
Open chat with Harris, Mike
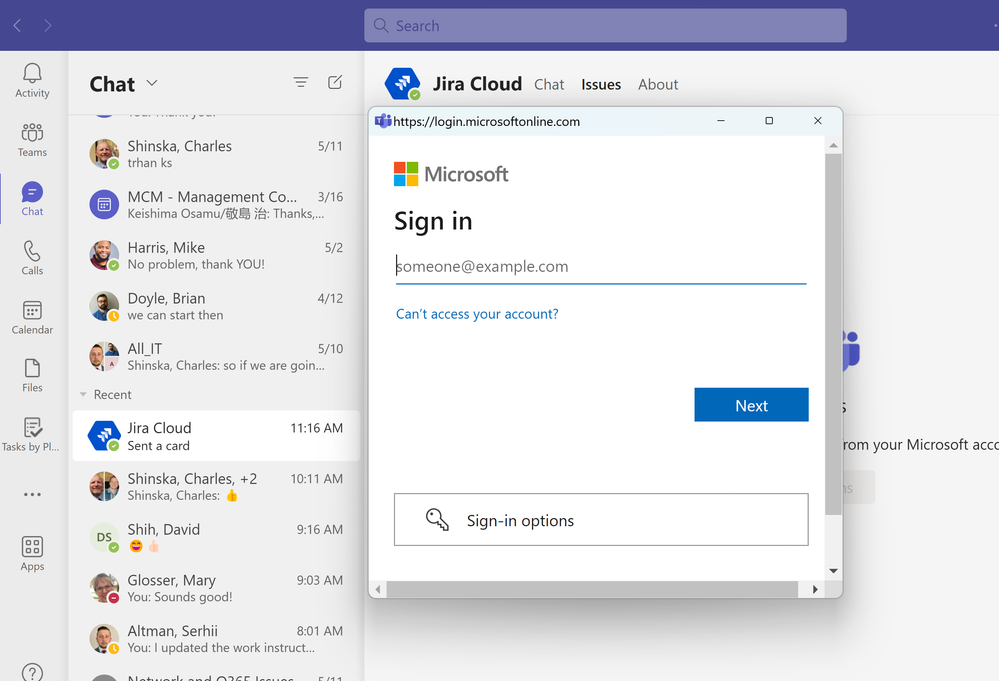click(216, 255)
